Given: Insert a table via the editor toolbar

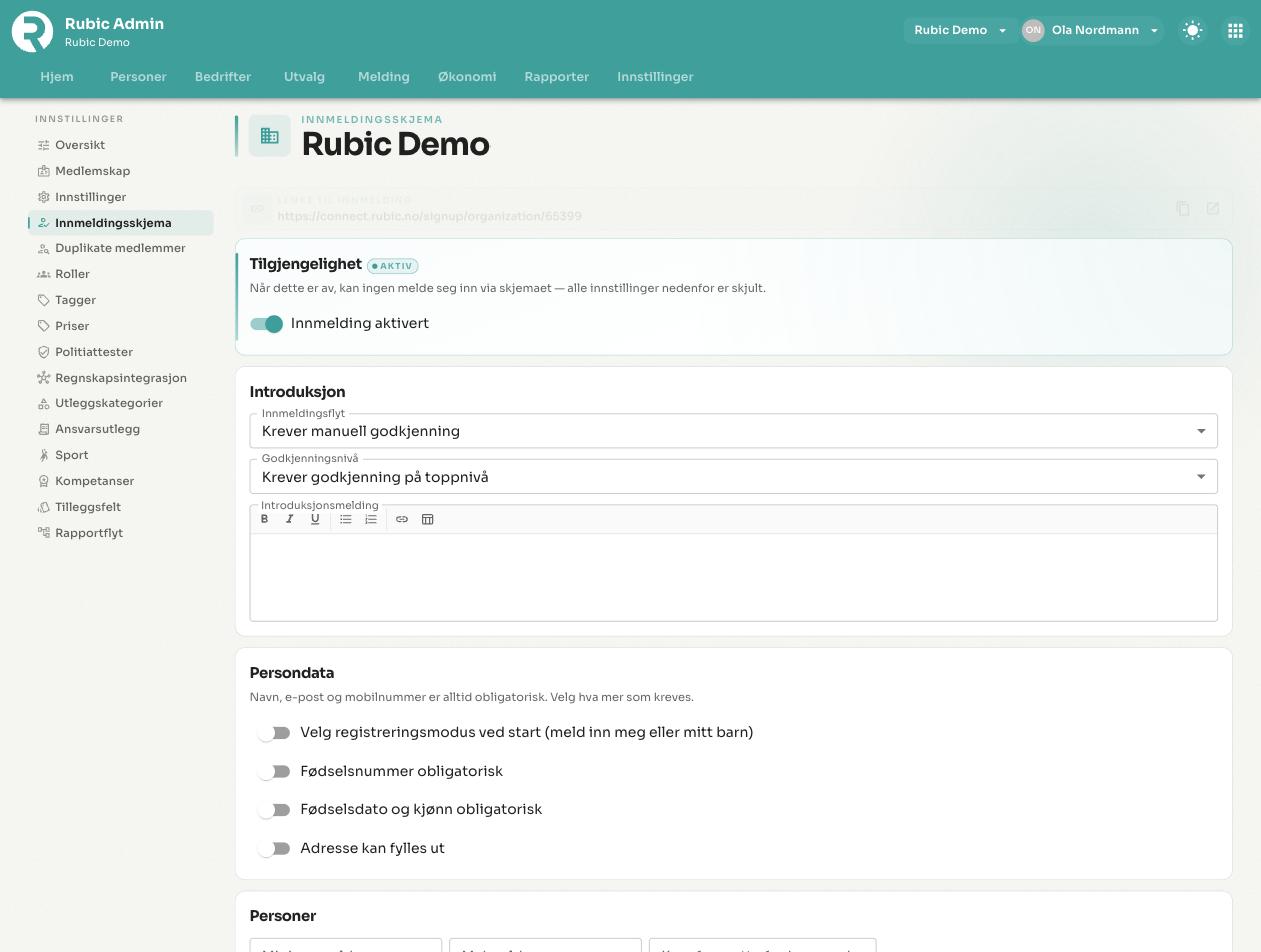Looking at the screenshot, I should [x=427, y=519].
